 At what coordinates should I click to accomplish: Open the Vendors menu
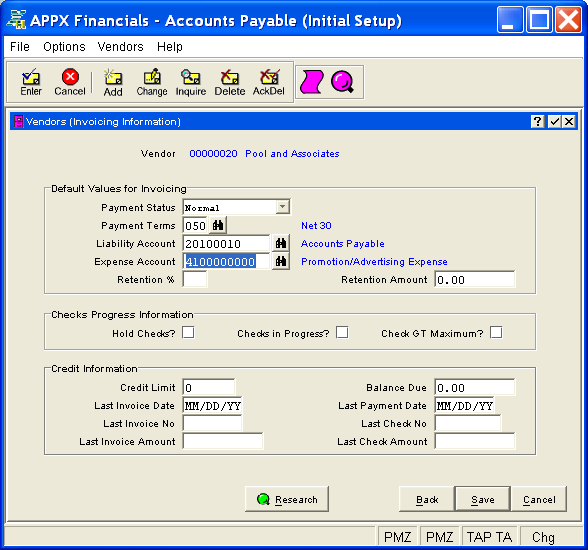click(120, 46)
